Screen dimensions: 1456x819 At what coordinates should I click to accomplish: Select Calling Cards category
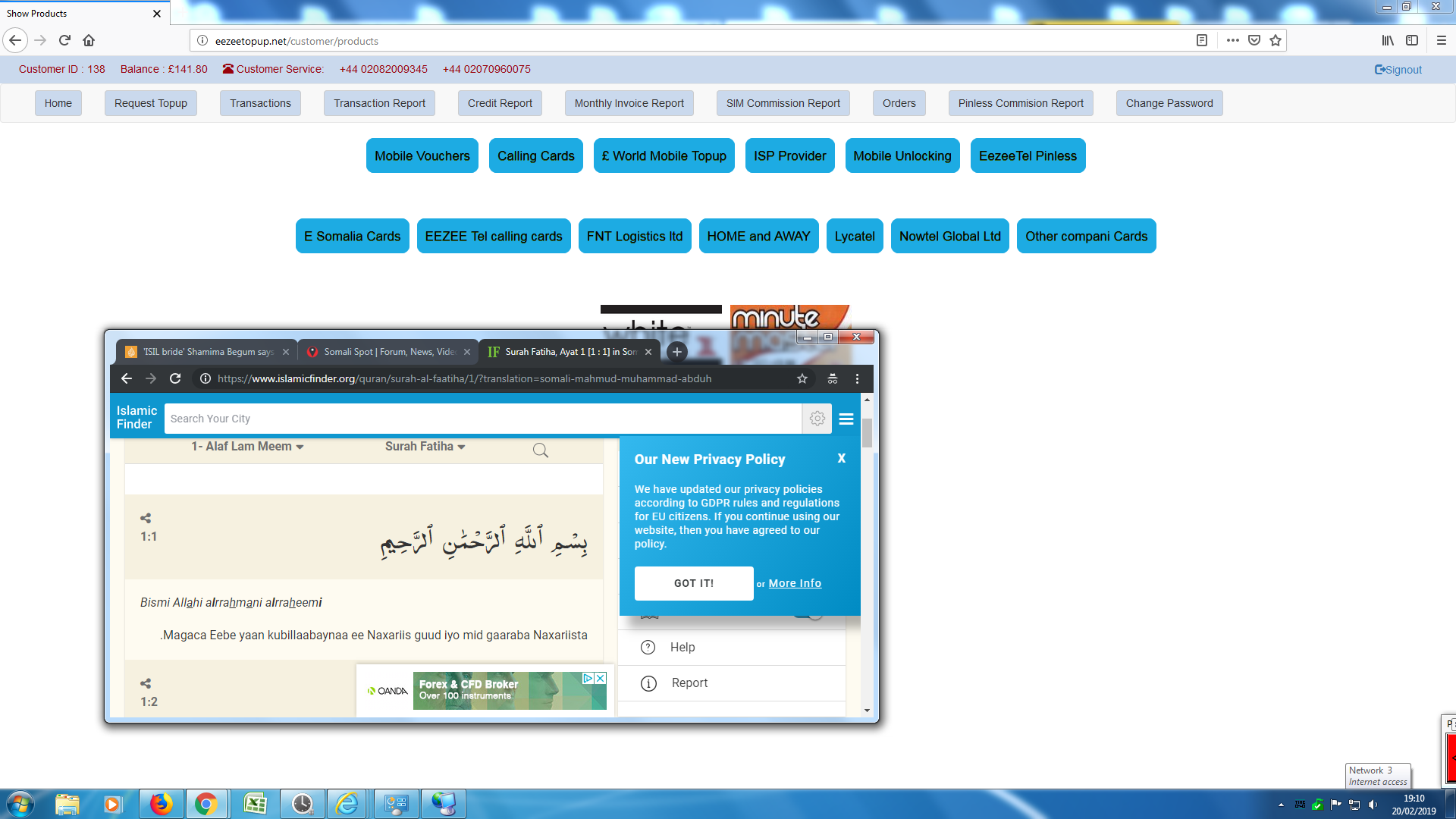pos(536,155)
